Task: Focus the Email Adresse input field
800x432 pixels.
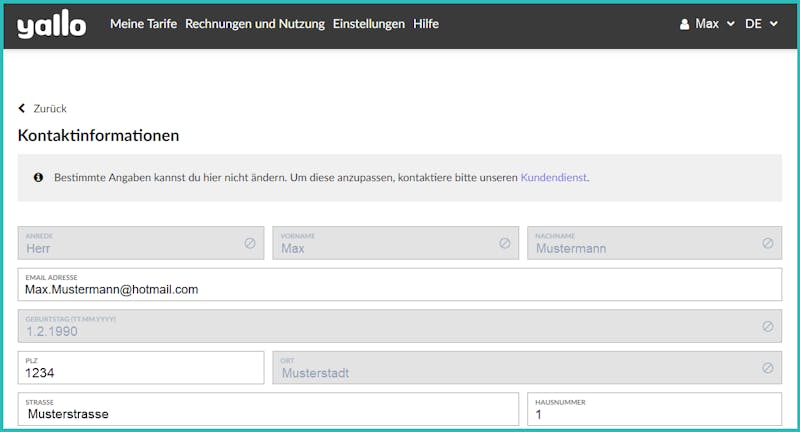Action: [x=399, y=285]
